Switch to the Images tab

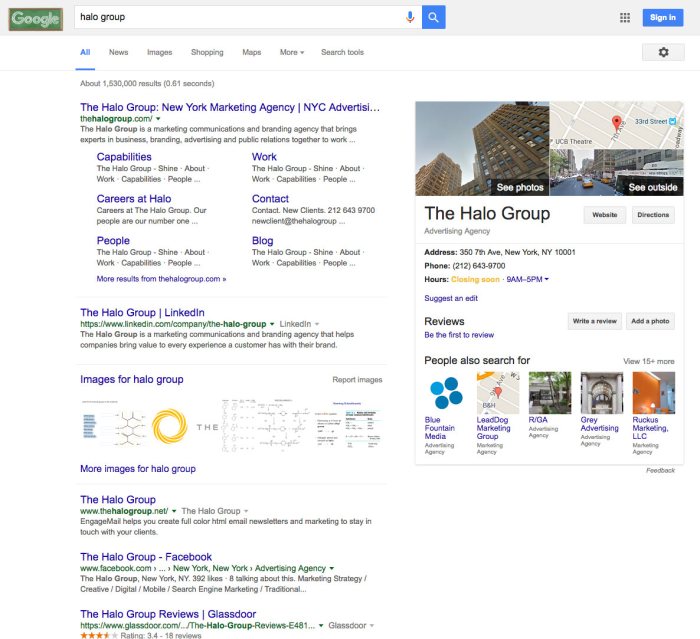[x=159, y=52]
